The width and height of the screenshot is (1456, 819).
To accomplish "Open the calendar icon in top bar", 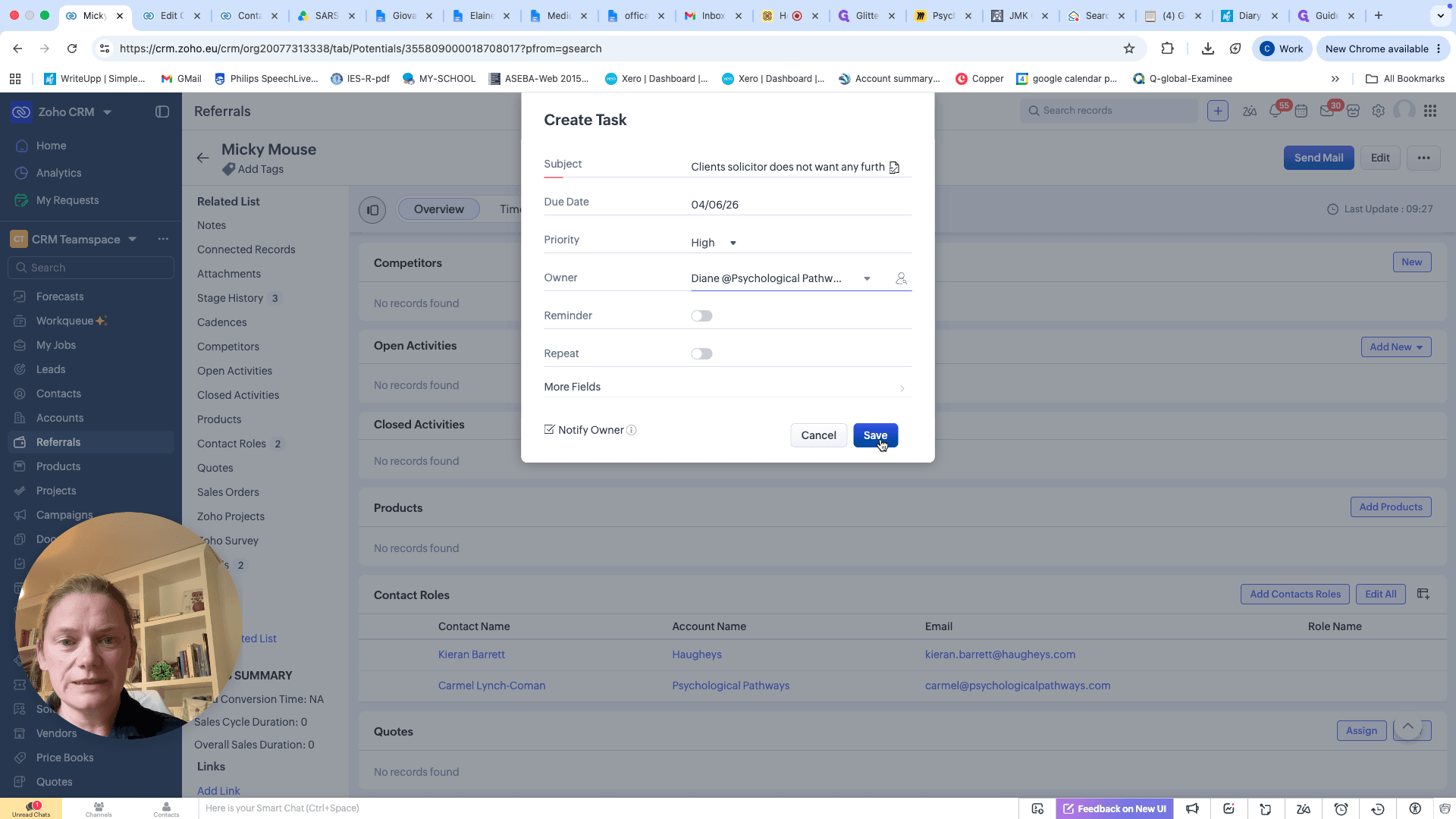I will [1301, 111].
